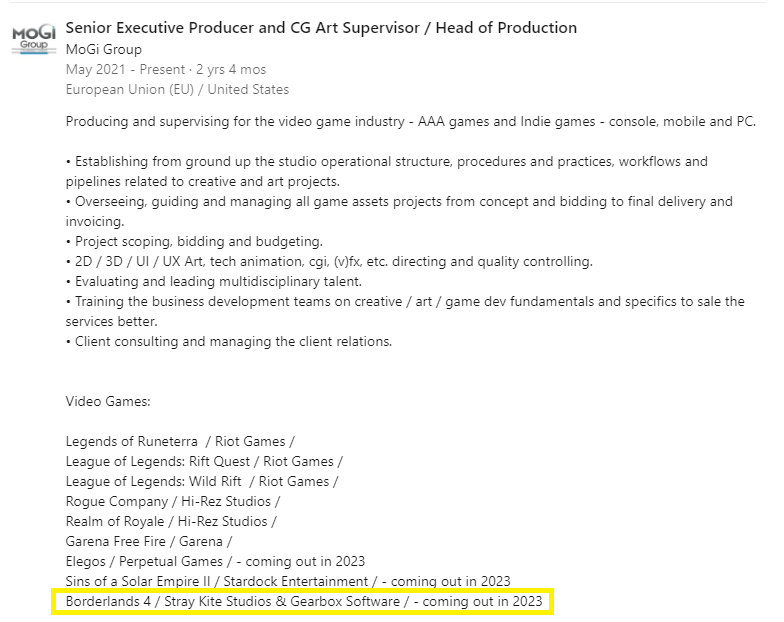
Task: Click the MoGi Group company logo
Action: pyautogui.click(x=34, y=40)
